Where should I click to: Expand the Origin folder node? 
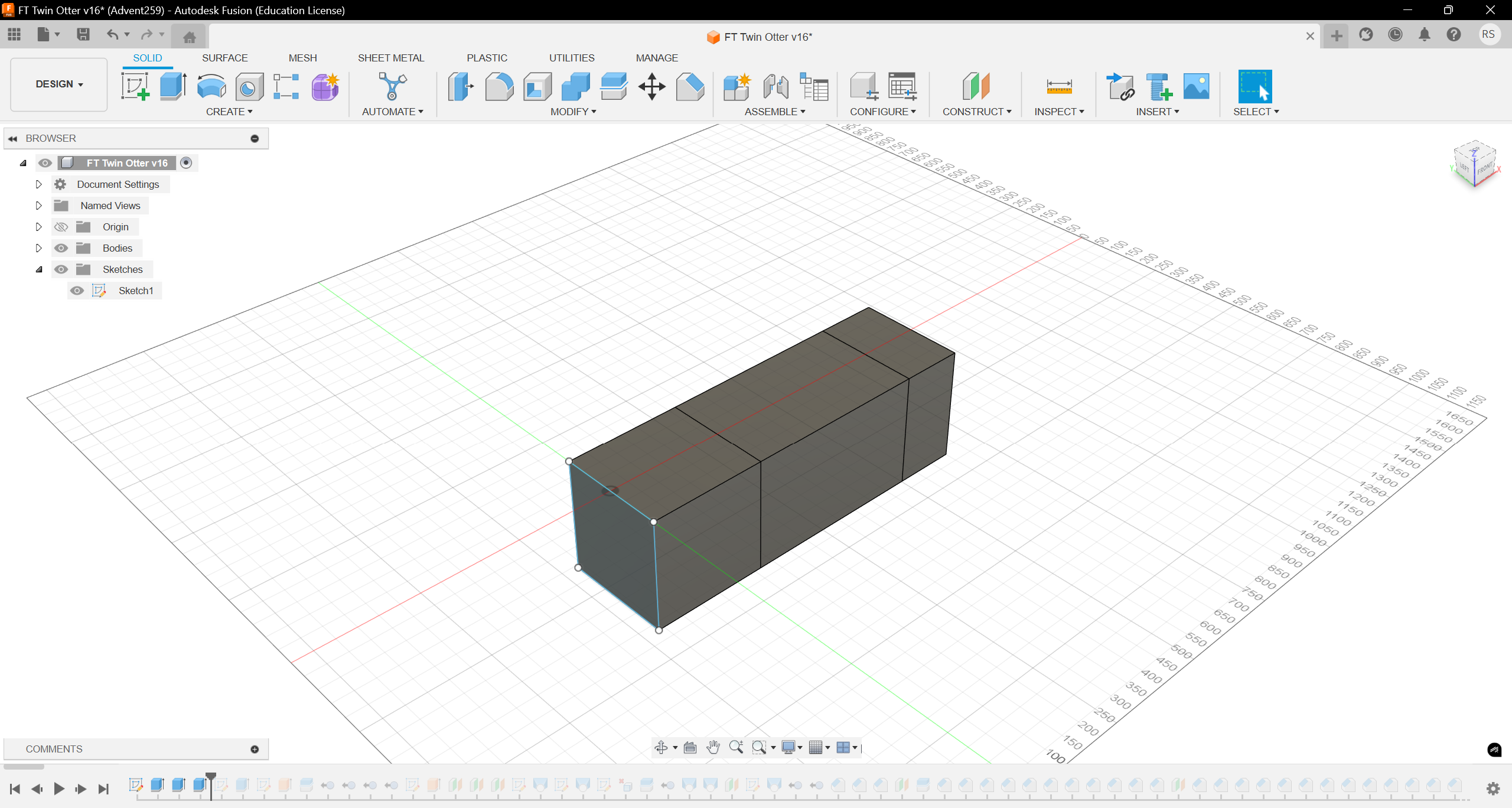tap(38, 227)
